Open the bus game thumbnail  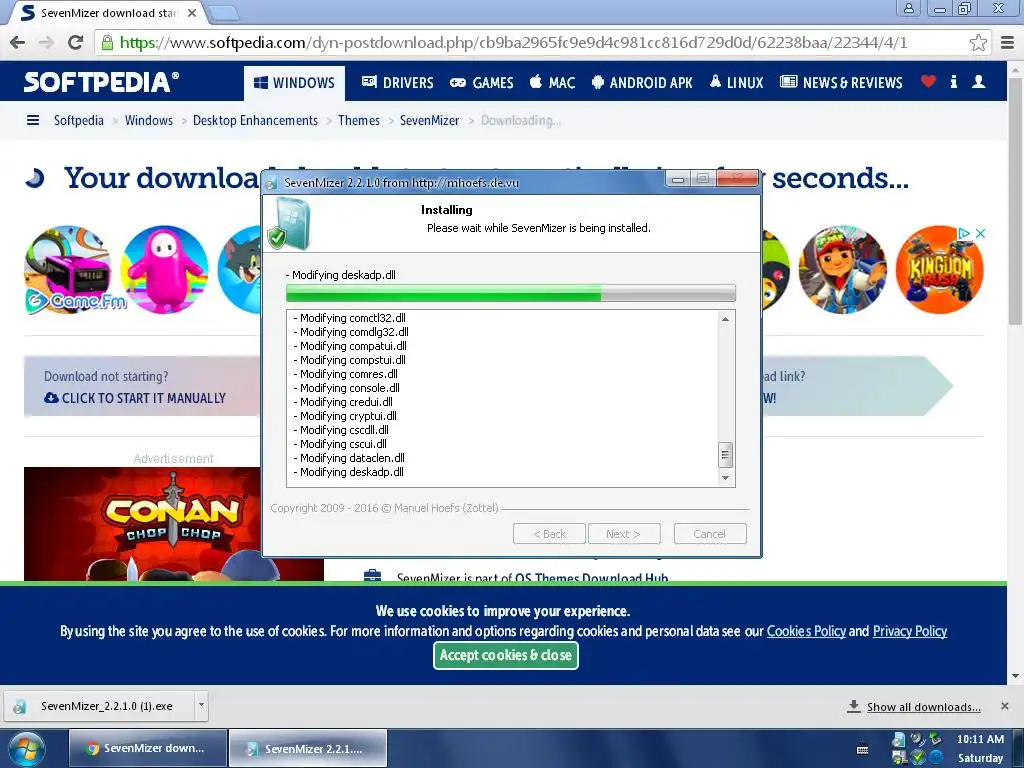[x=68, y=270]
